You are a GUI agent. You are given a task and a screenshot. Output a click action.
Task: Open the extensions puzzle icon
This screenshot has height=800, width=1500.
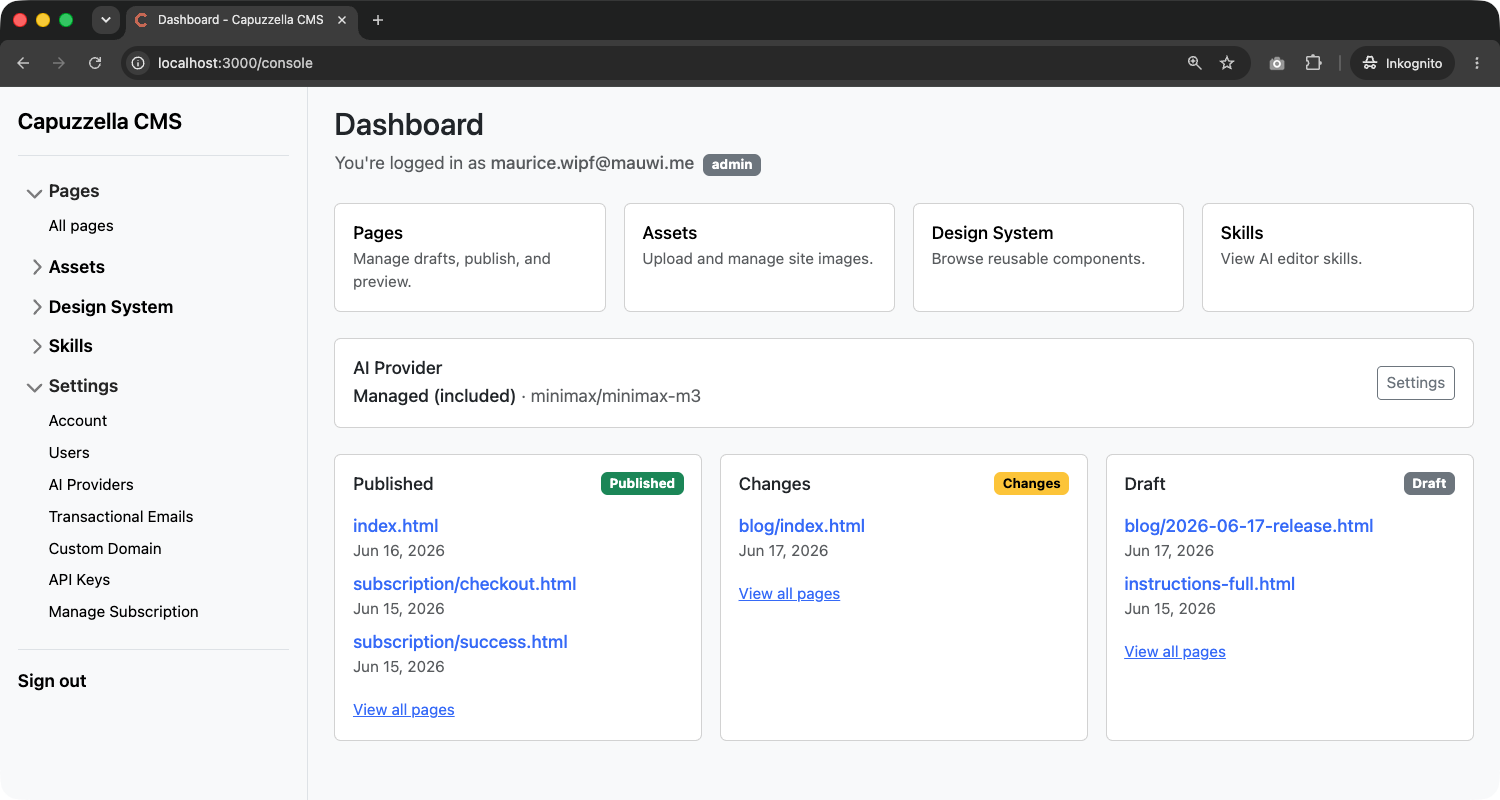(x=1313, y=63)
